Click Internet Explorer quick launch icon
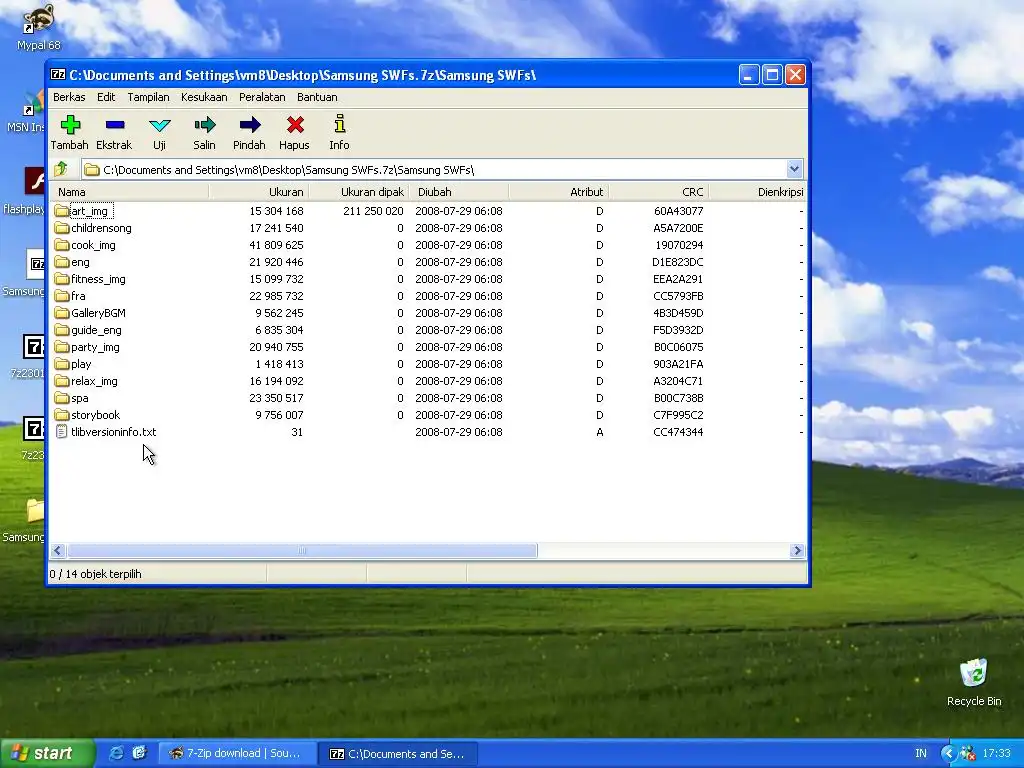This screenshot has width=1024, height=768. (116, 753)
